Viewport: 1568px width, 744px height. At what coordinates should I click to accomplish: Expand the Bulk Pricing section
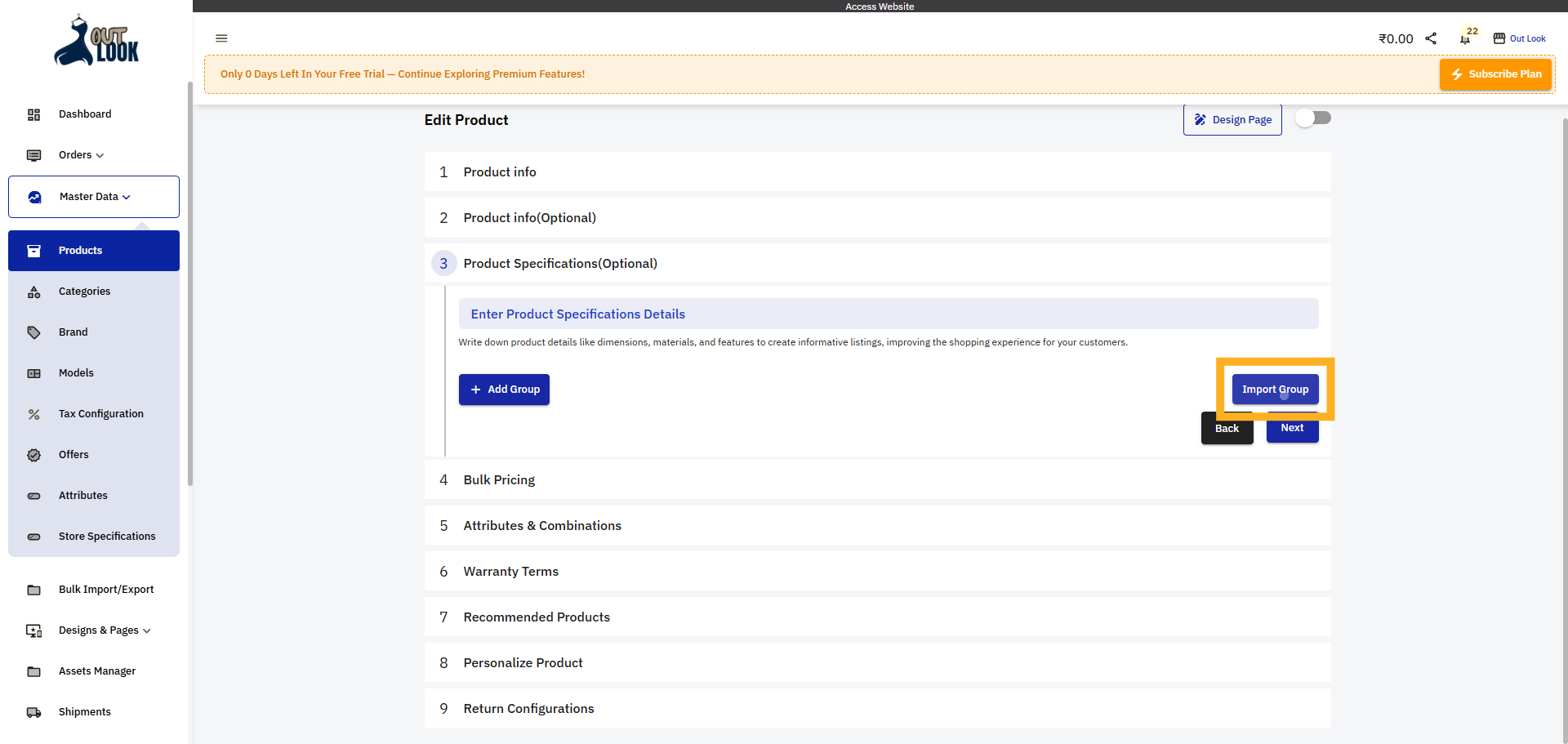coord(499,480)
